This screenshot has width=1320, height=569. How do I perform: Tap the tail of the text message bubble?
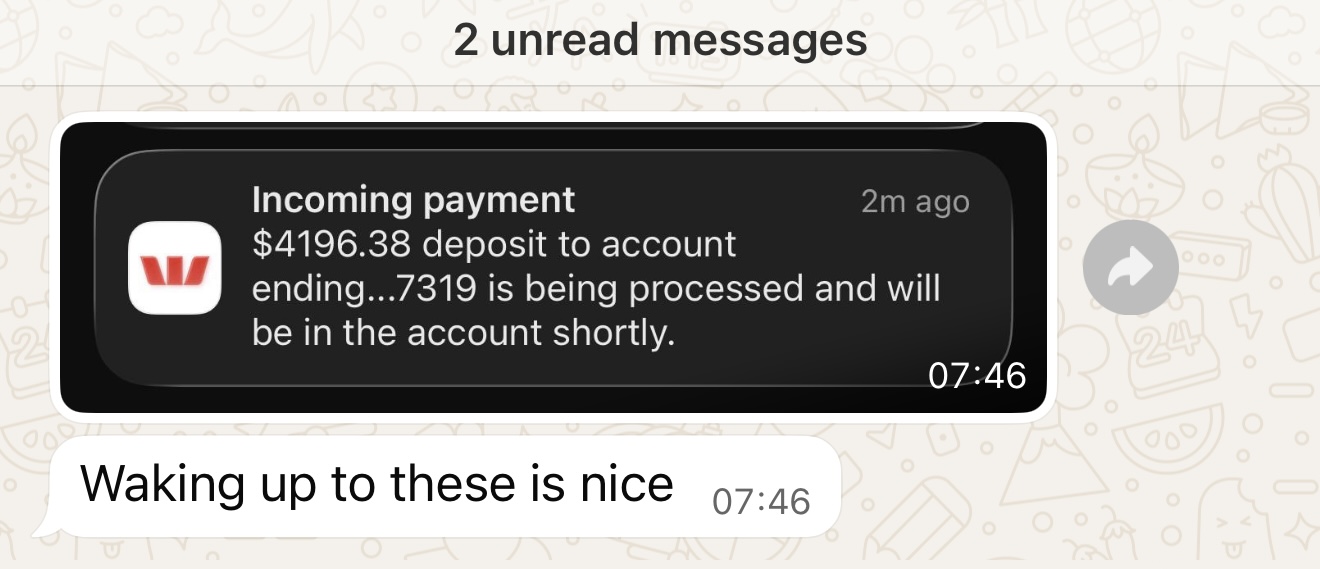tap(42, 525)
